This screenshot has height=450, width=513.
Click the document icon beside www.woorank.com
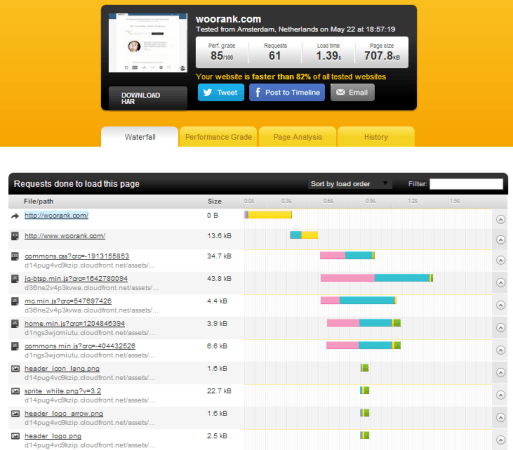pos(15,236)
